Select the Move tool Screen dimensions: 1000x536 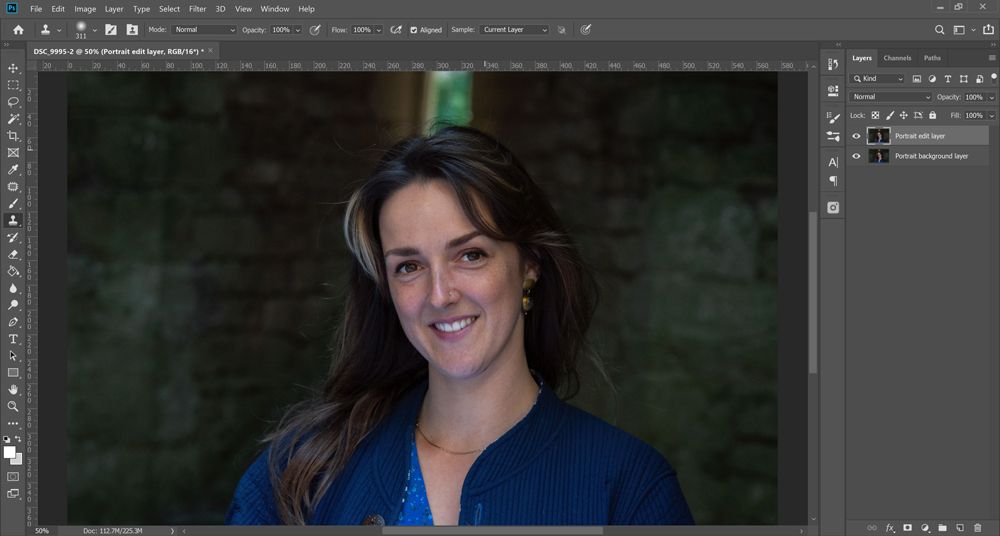(13, 68)
